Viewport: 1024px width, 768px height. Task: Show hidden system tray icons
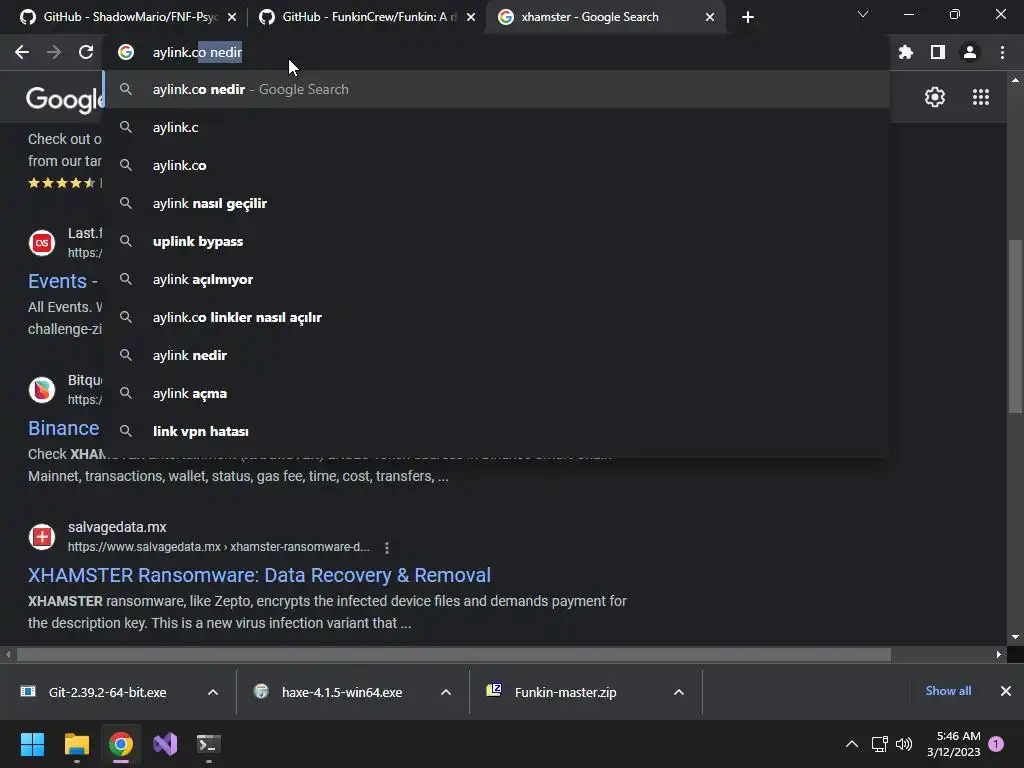852,744
